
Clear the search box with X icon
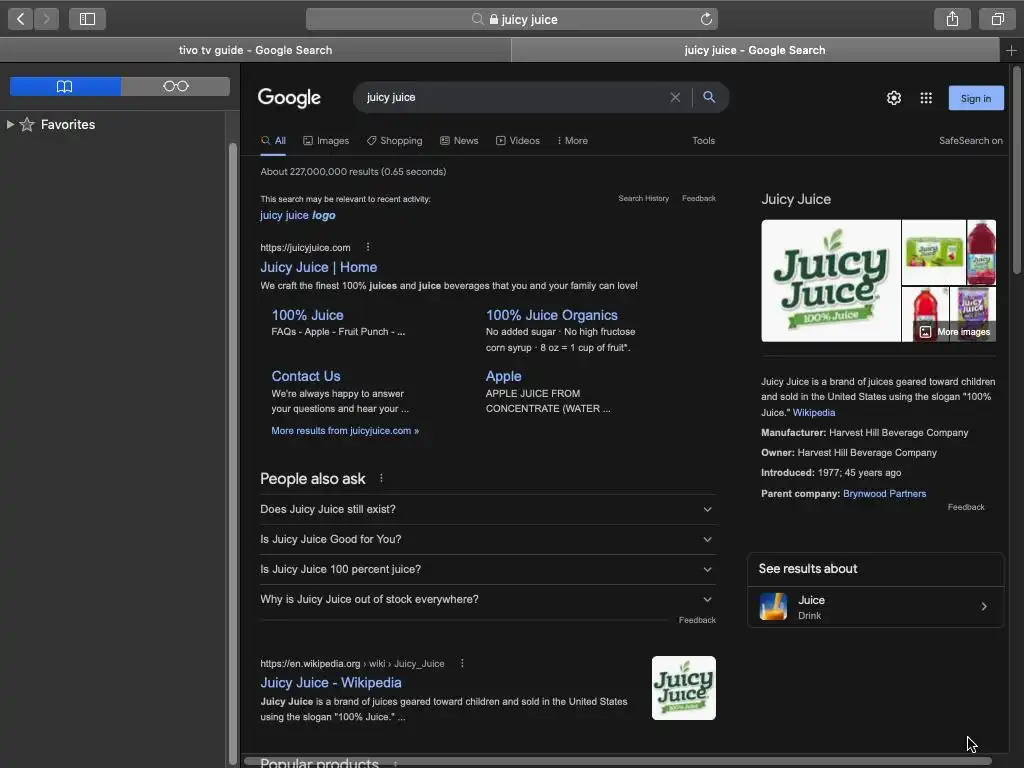(x=675, y=97)
